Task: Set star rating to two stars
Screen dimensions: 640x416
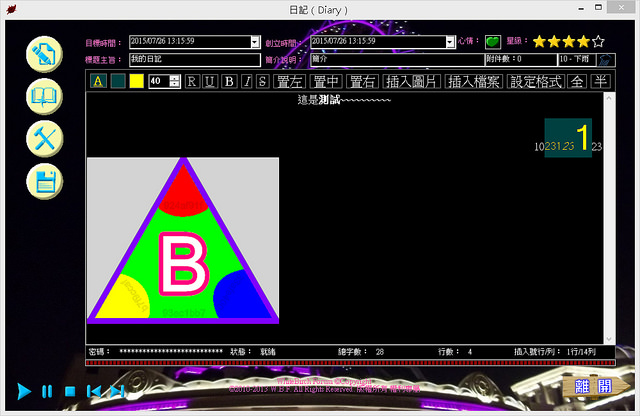Action: pos(554,41)
